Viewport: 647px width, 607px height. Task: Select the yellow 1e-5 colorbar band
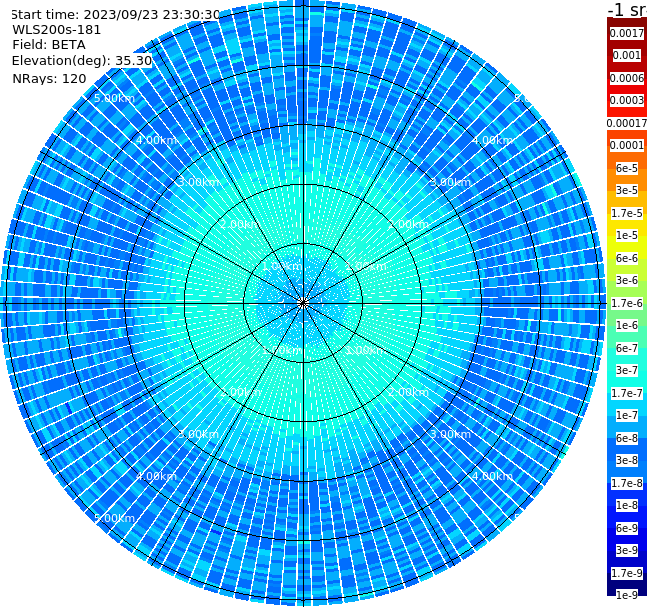(x=627, y=235)
